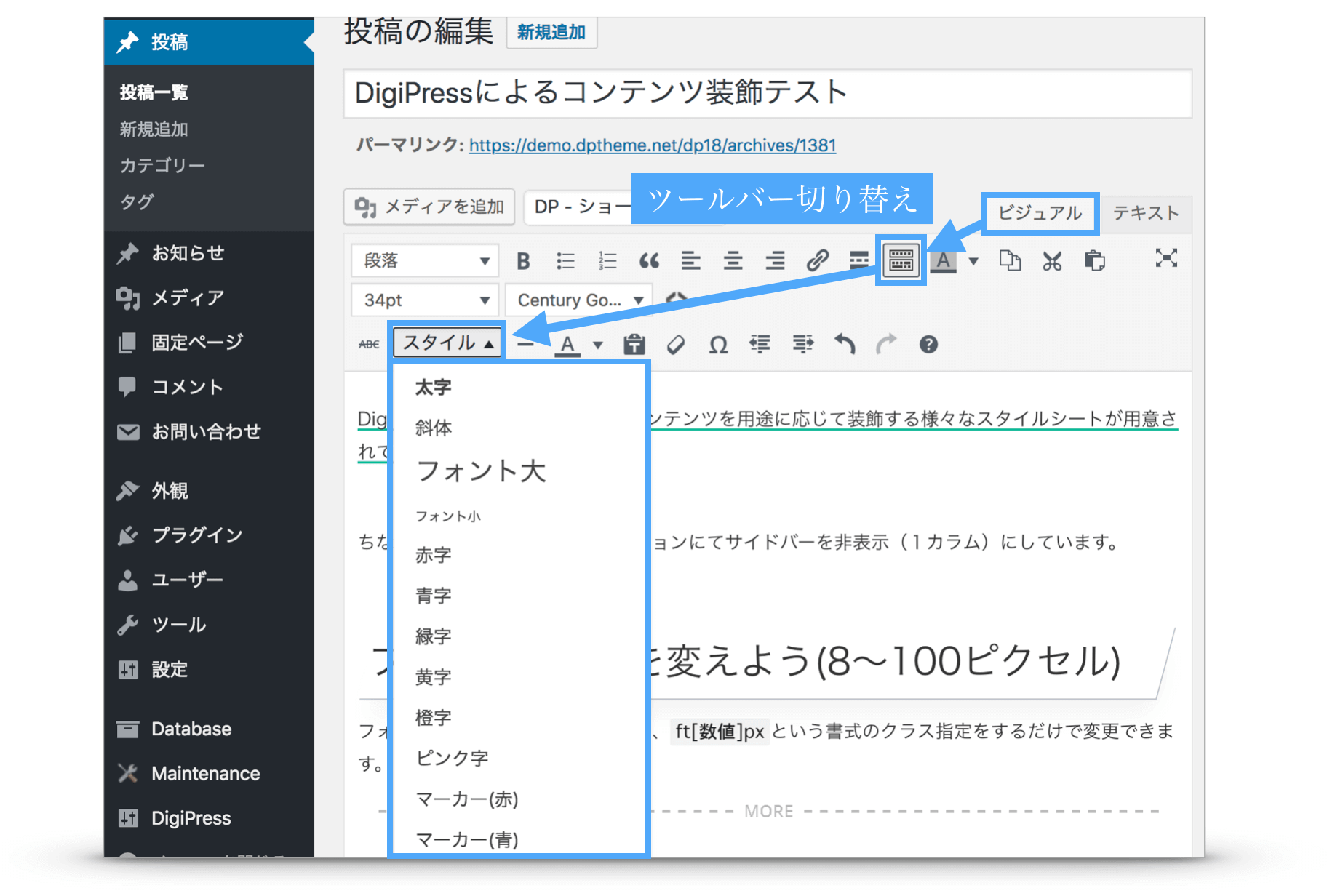The height and width of the screenshot is (896, 1327).
Task: Collapse the スタイル styles dropdown
Action: 447,343
